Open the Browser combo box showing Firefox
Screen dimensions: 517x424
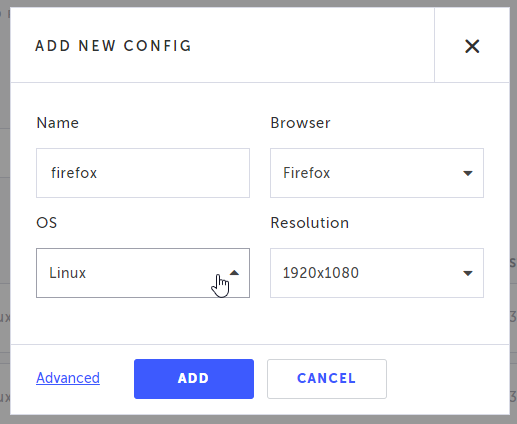tap(377, 173)
